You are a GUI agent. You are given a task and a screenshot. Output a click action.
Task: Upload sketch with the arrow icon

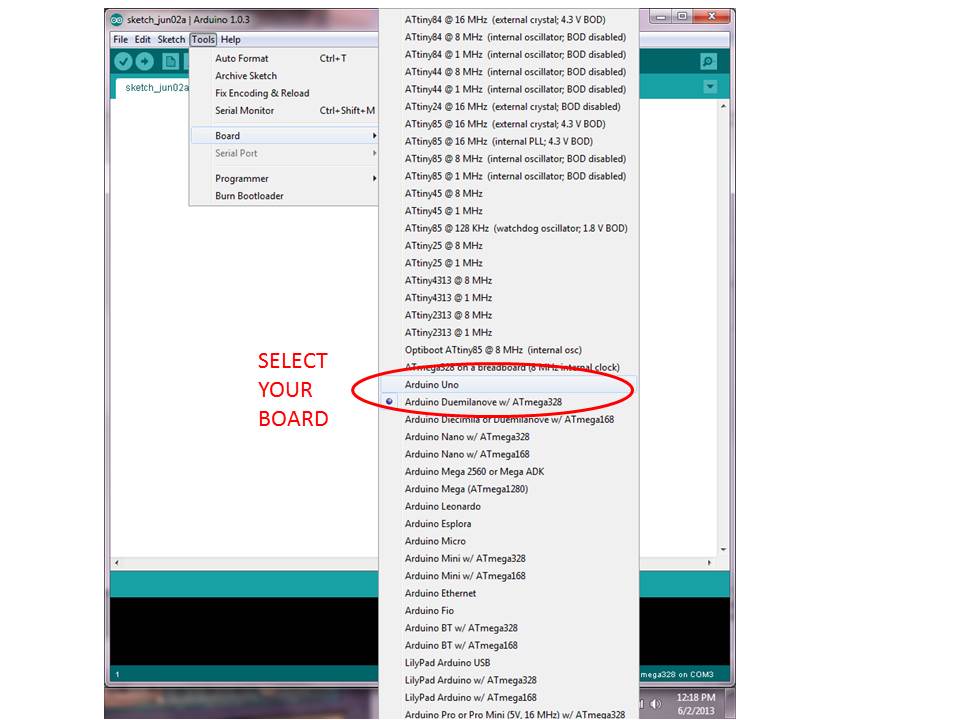146,61
